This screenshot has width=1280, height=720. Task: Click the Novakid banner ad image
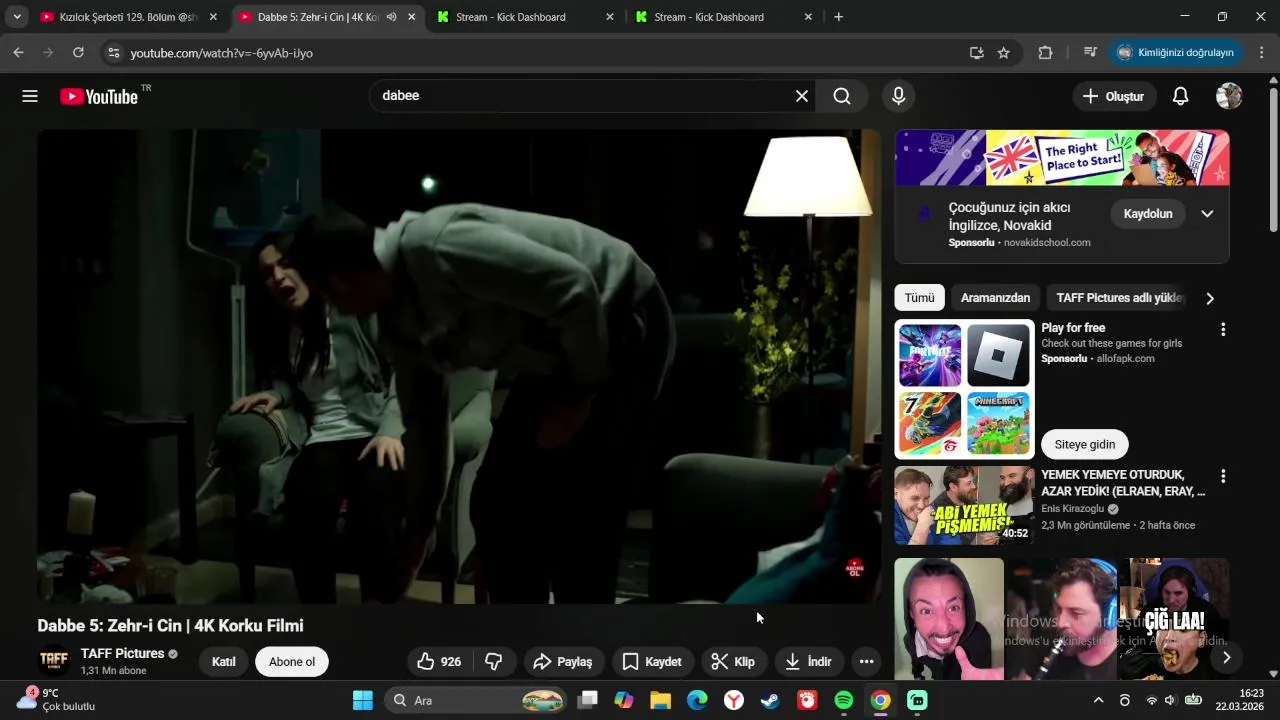click(1062, 158)
